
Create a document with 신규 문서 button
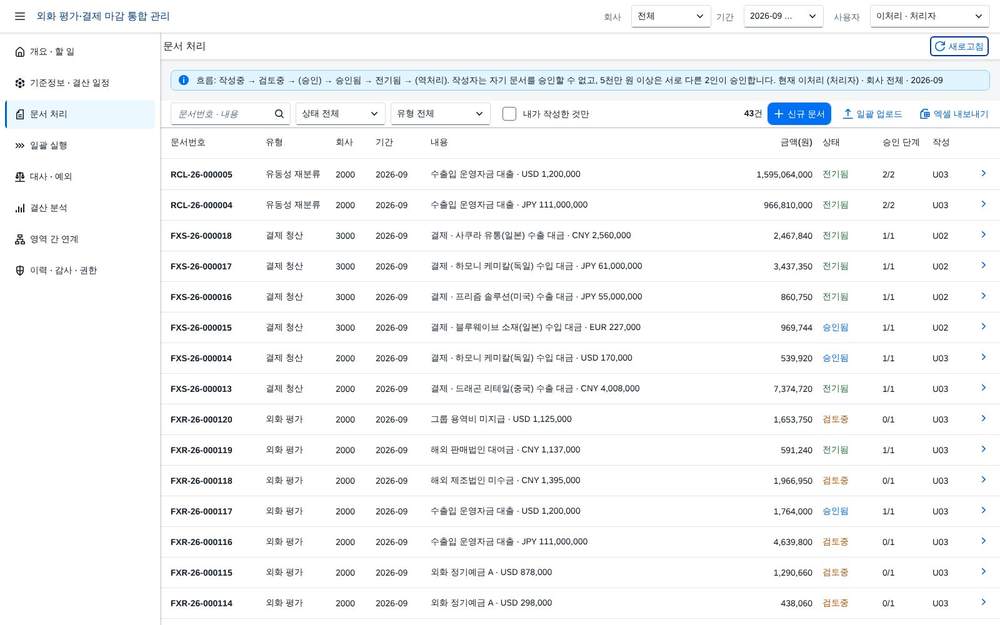pyautogui.click(x=799, y=114)
